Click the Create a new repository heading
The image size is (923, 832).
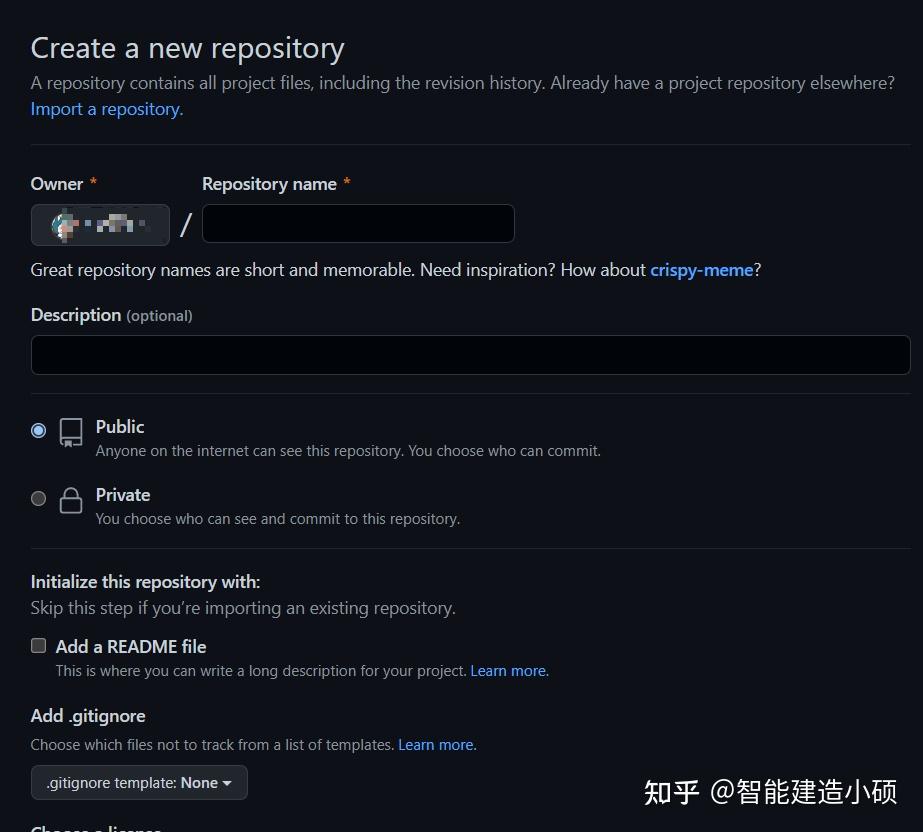point(187,47)
